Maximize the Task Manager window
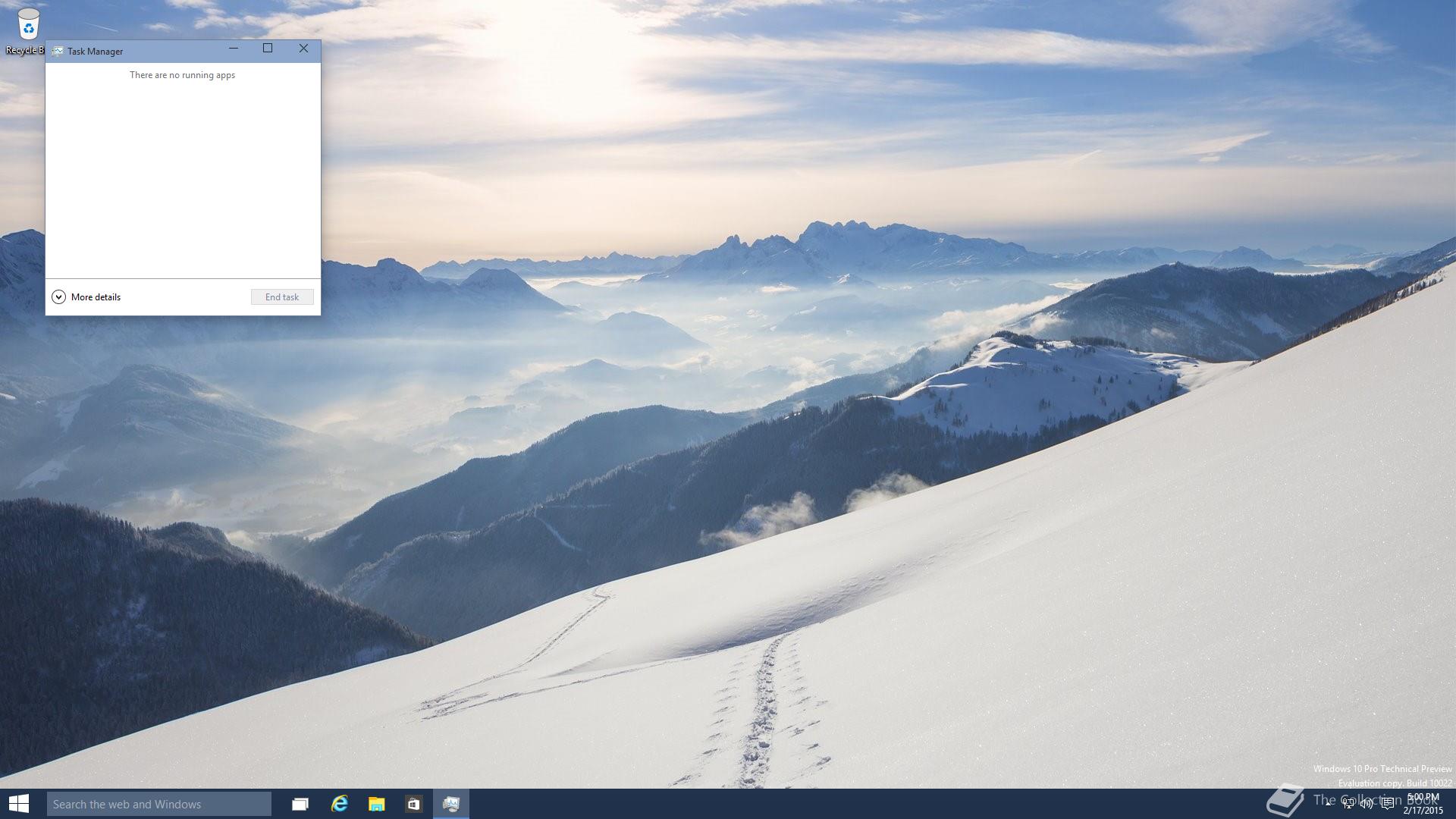This screenshot has width=1456, height=819. 268,49
